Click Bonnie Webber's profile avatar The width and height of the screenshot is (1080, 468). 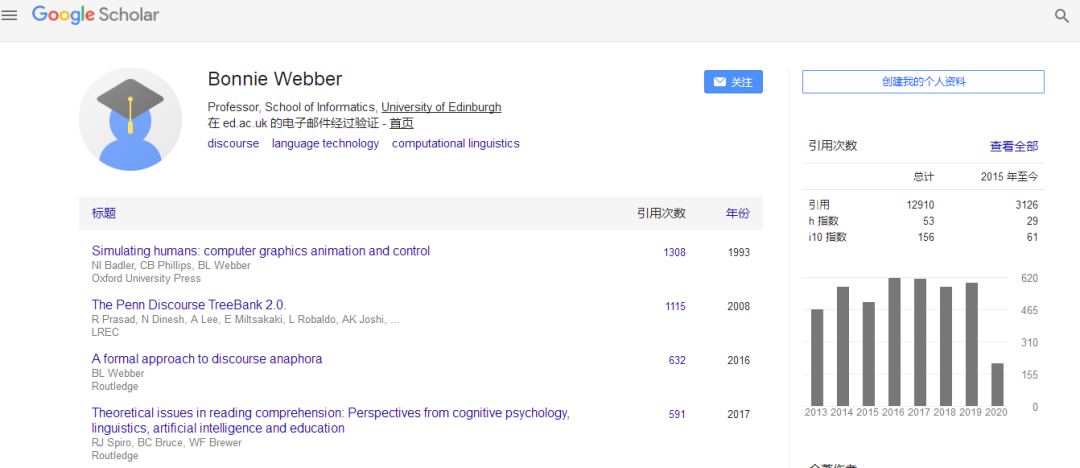point(129,119)
